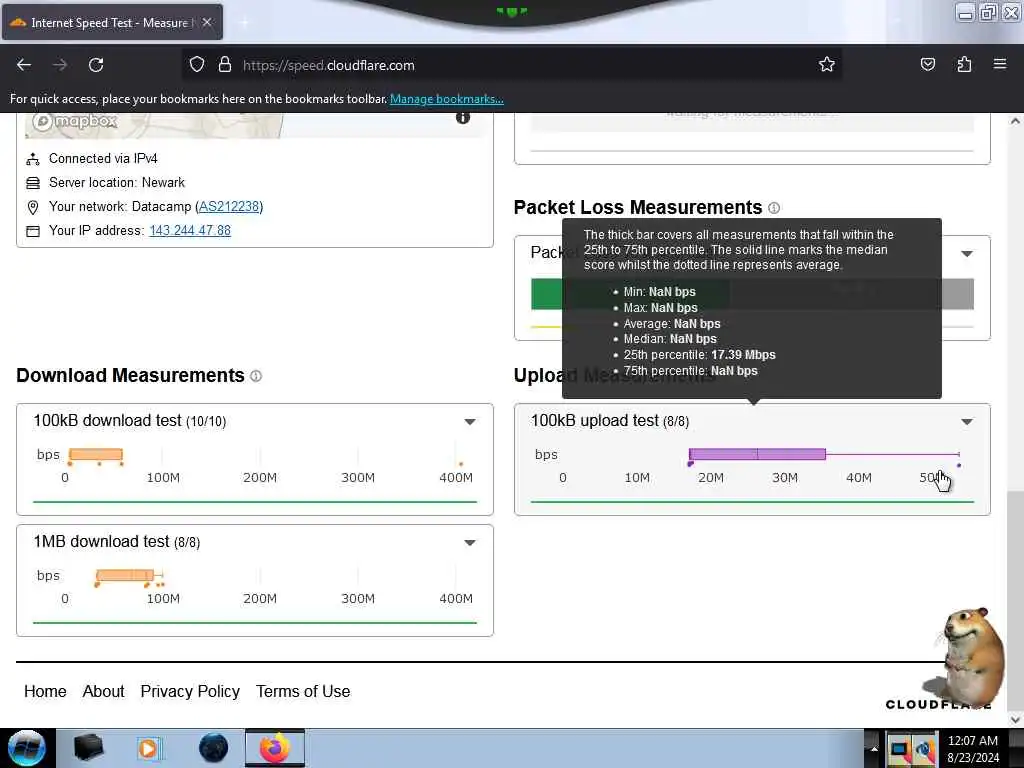Click the 'Connected via IPv4' text

tap(103, 159)
